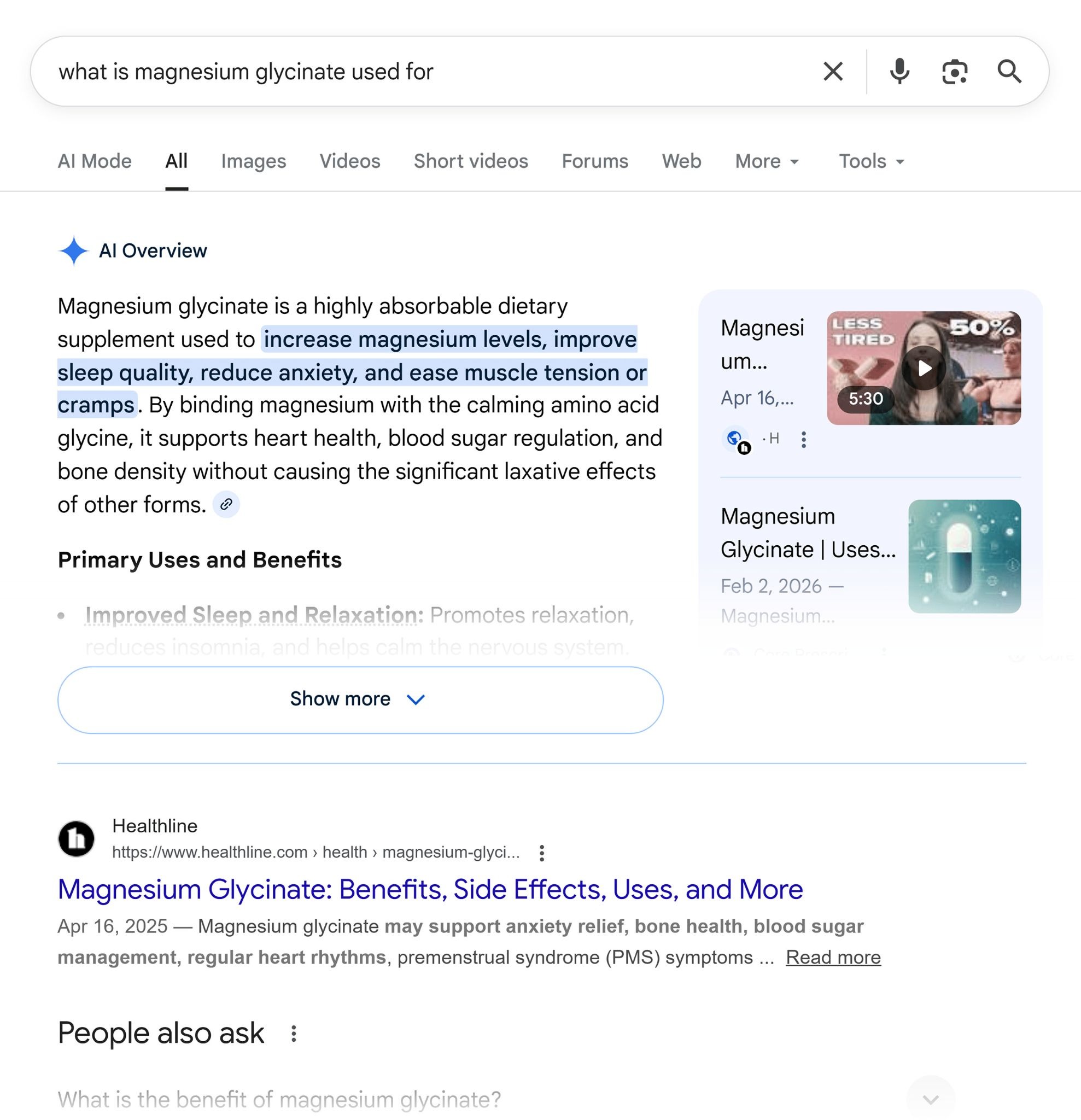Click Read more on the Healthline snippet

point(833,957)
